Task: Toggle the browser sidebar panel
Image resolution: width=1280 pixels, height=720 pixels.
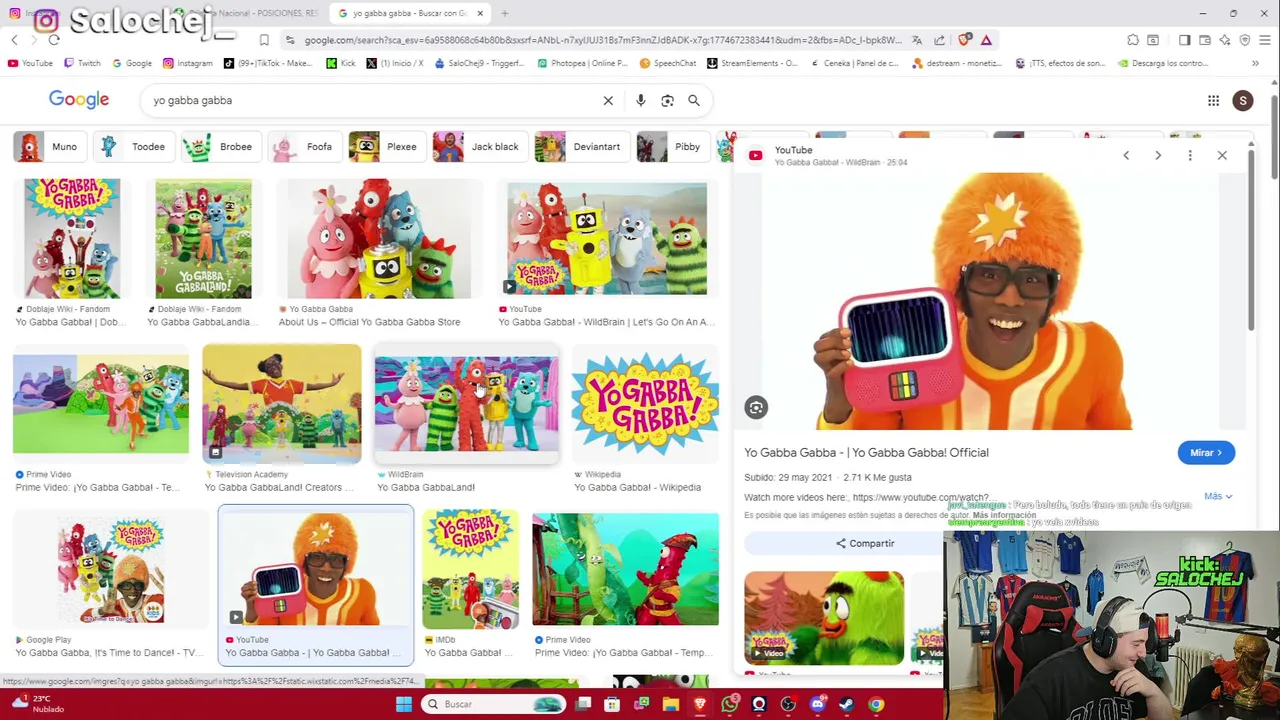Action: coord(1184,40)
